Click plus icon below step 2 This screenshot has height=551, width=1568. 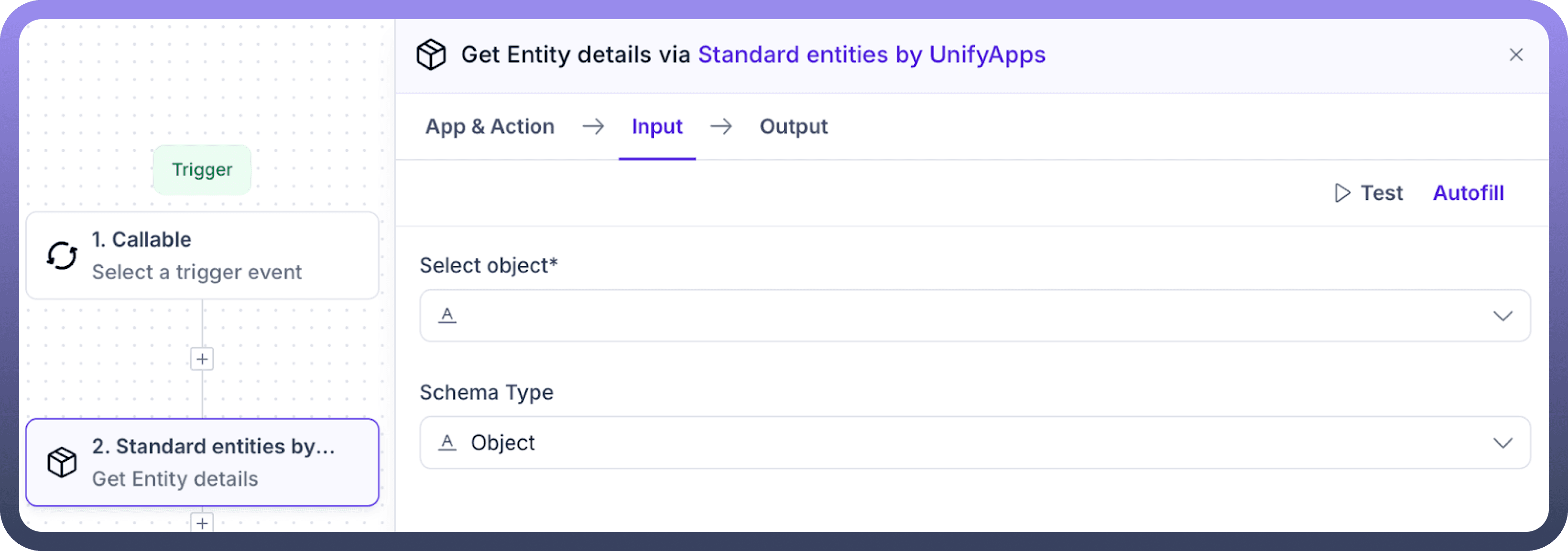tap(202, 523)
